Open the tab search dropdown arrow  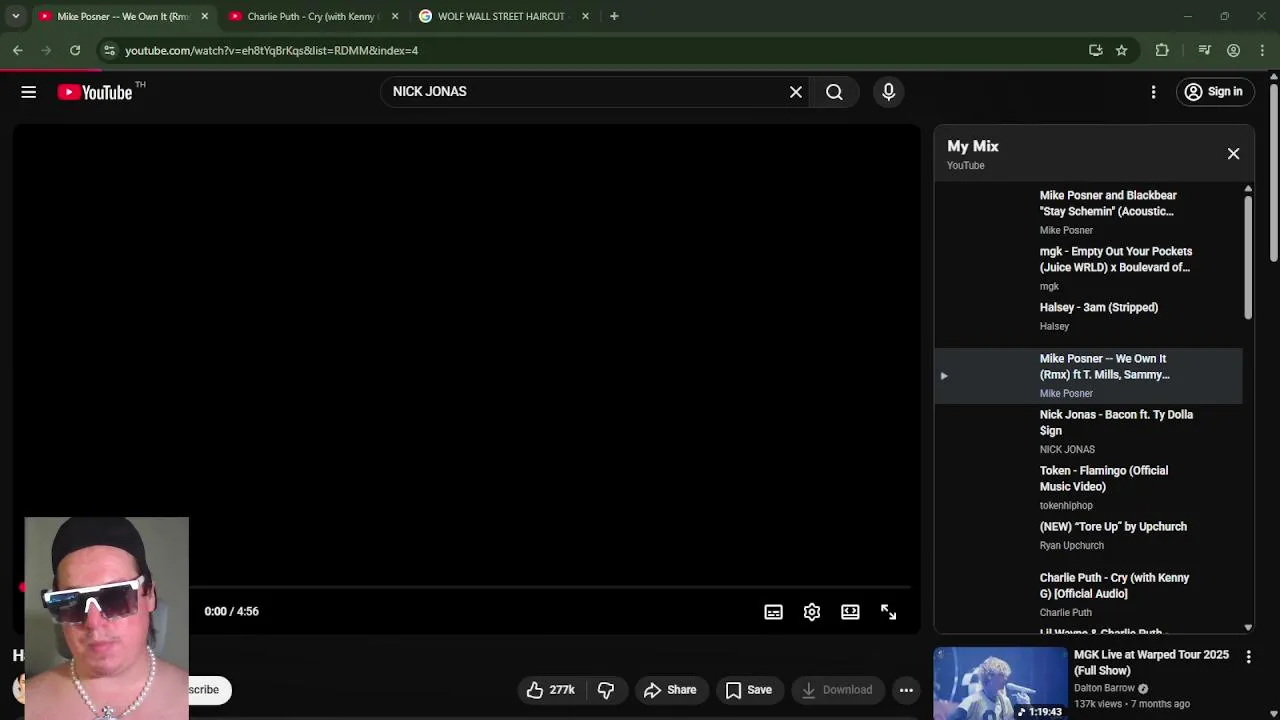15,16
